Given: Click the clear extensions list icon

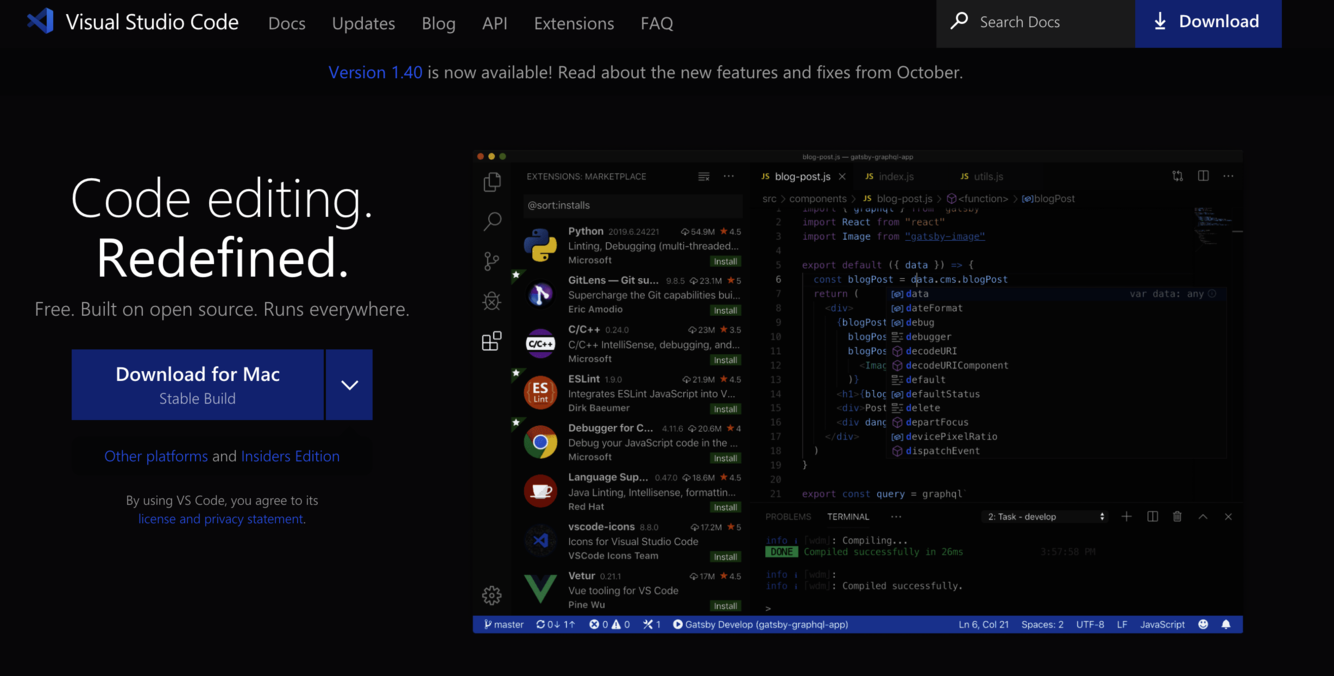Looking at the screenshot, I should (704, 176).
